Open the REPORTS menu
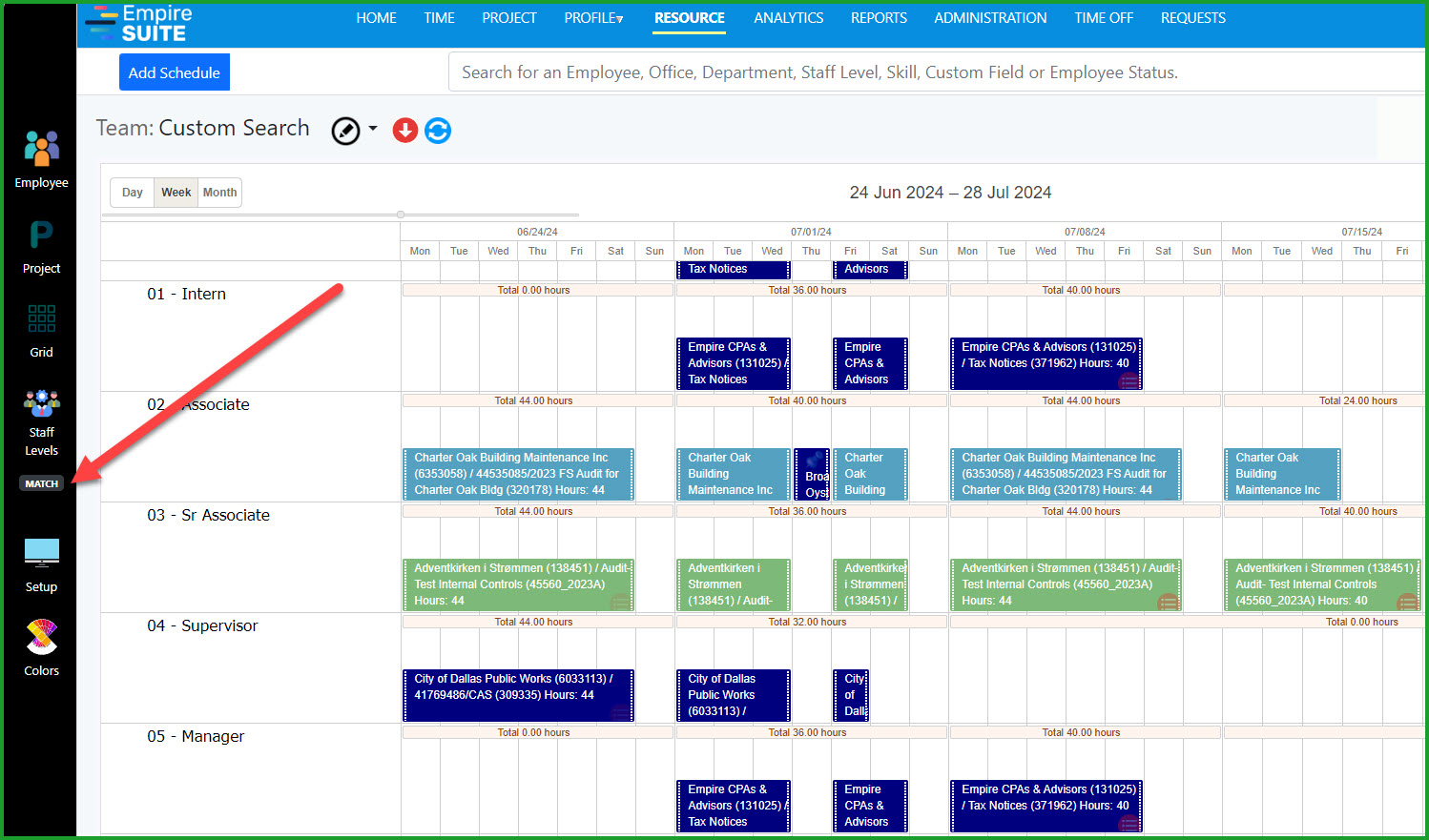 coord(879,18)
